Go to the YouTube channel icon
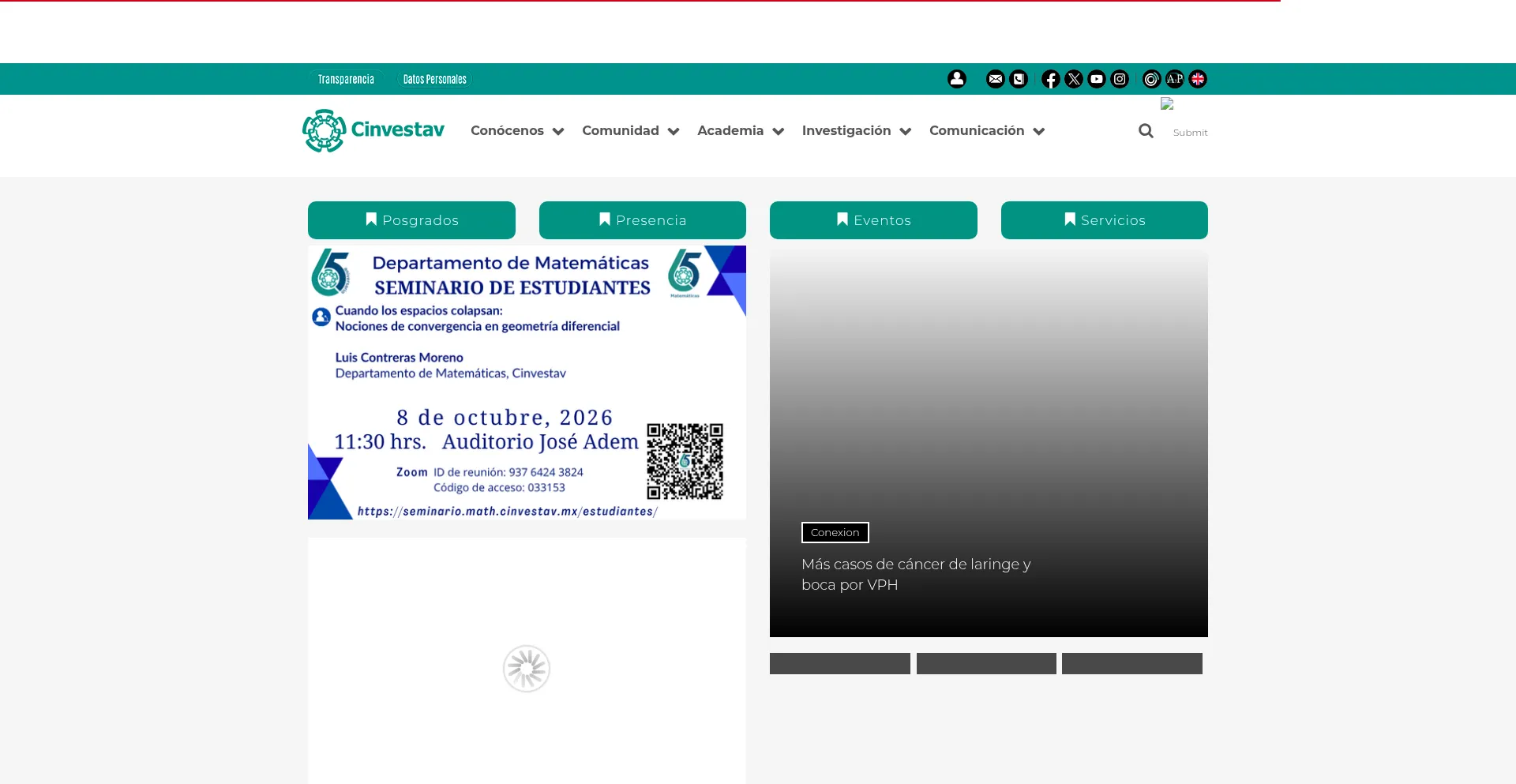1516x784 pixels. (x=1097, y=79)
